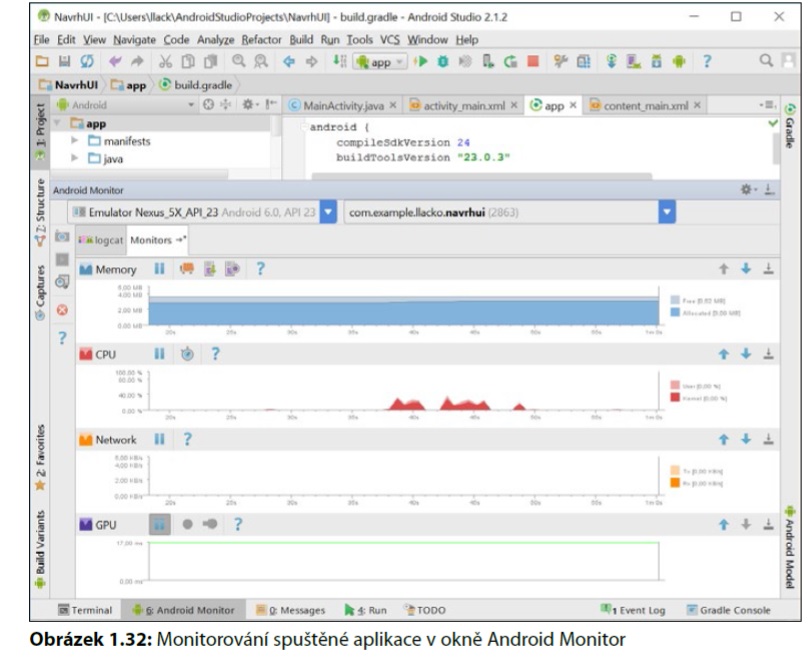Open the Gradle side panel
This screenshot has height=659, width=808.
click(x=789, y=126)
